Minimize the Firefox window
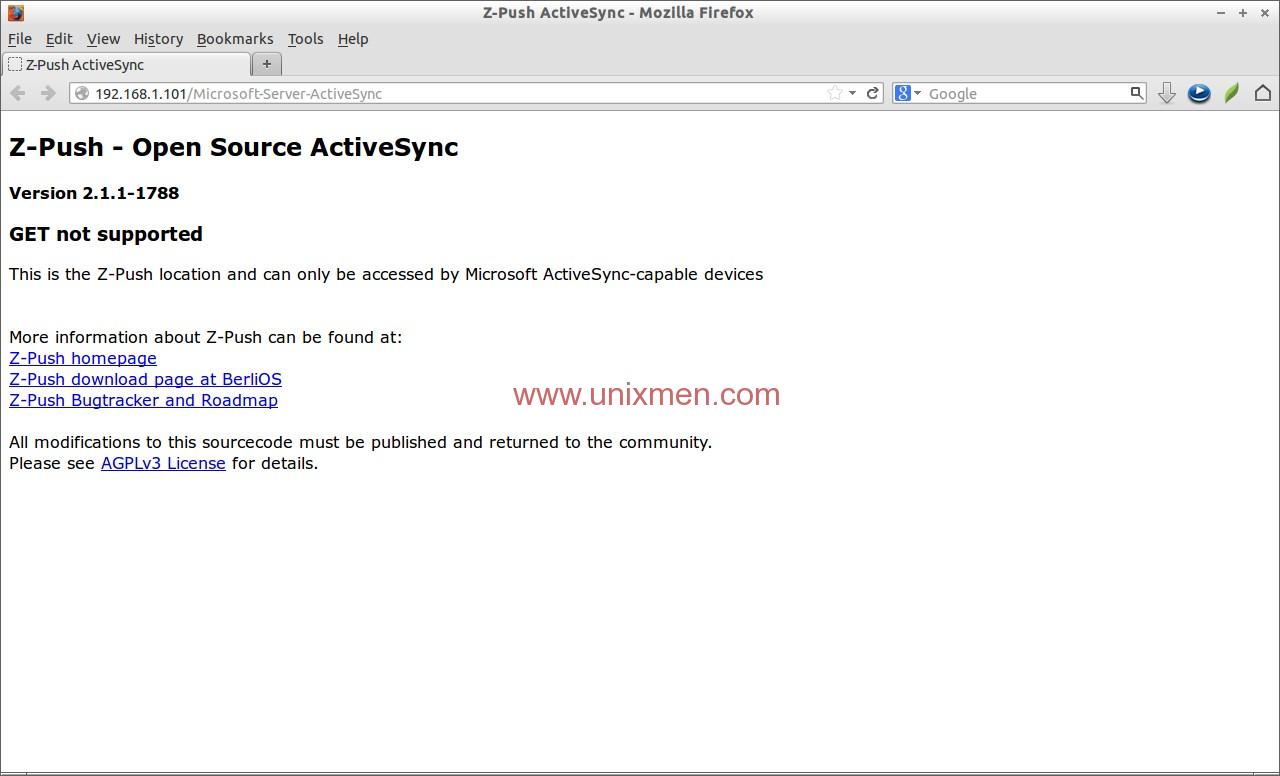 (x=1221, y=13)
